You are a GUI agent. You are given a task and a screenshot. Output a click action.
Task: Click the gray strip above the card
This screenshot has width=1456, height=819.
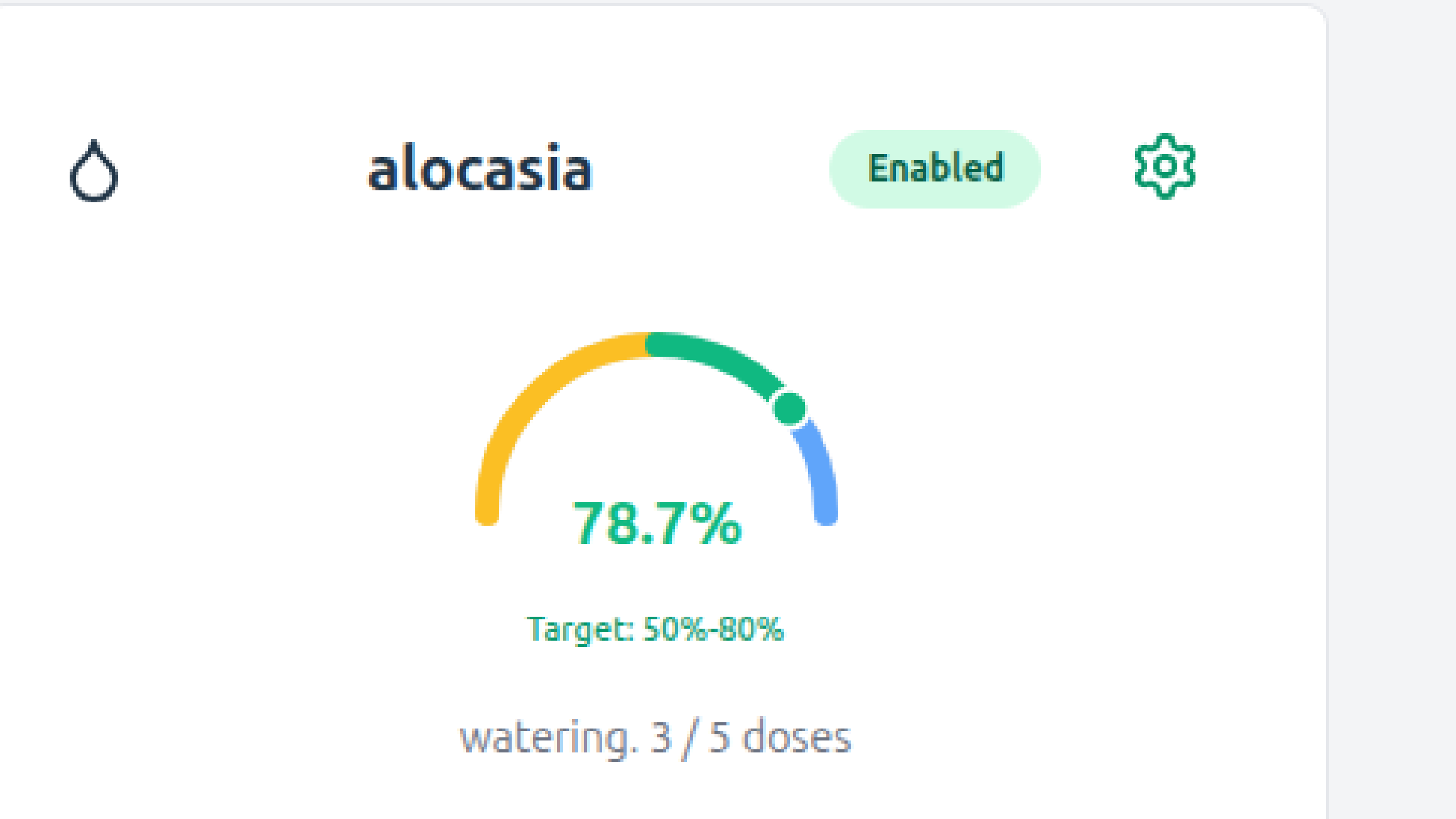coord(678,2)
